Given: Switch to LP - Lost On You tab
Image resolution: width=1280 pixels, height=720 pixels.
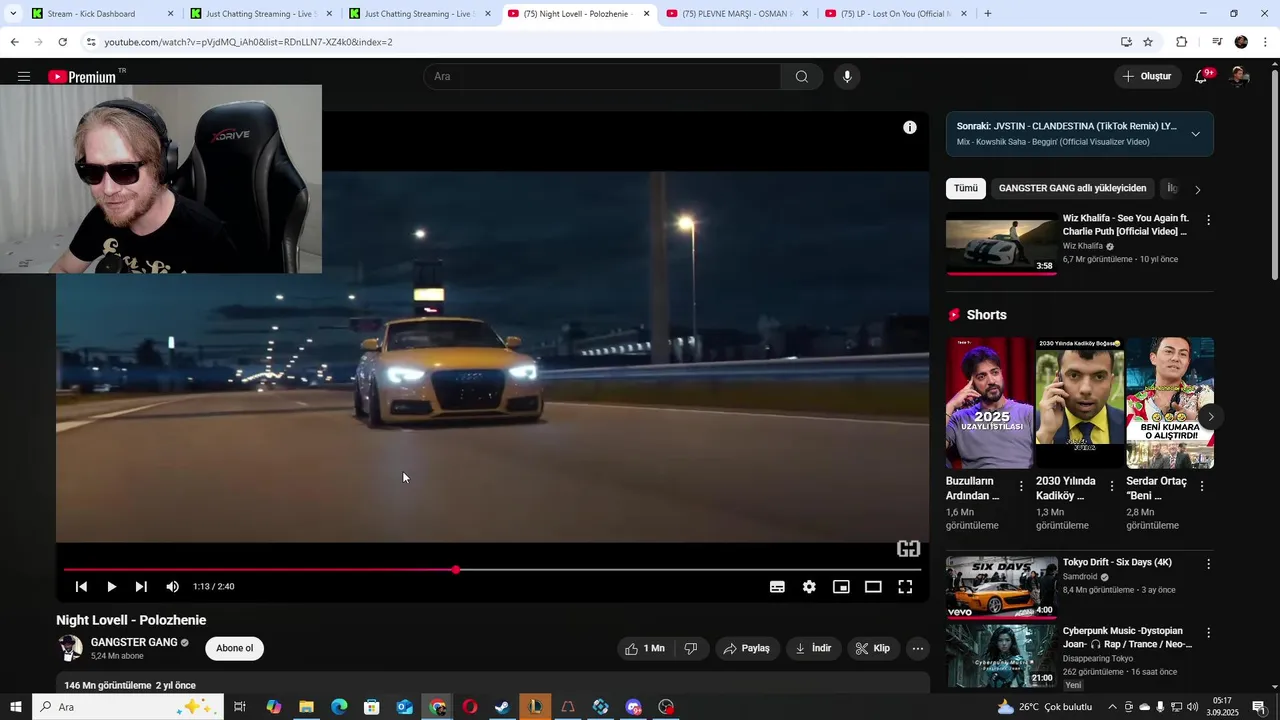Looking at the screenshot, I should click(895, 14).
